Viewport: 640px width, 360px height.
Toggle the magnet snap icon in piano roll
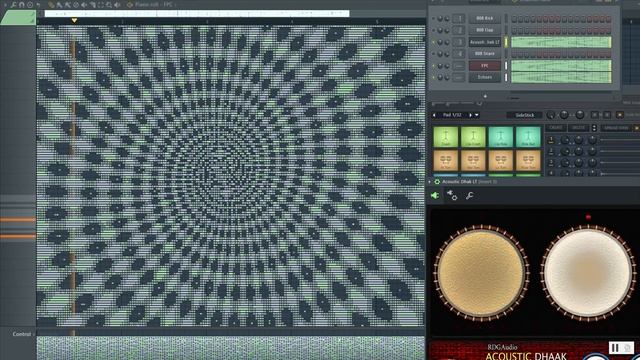(22, 5)
